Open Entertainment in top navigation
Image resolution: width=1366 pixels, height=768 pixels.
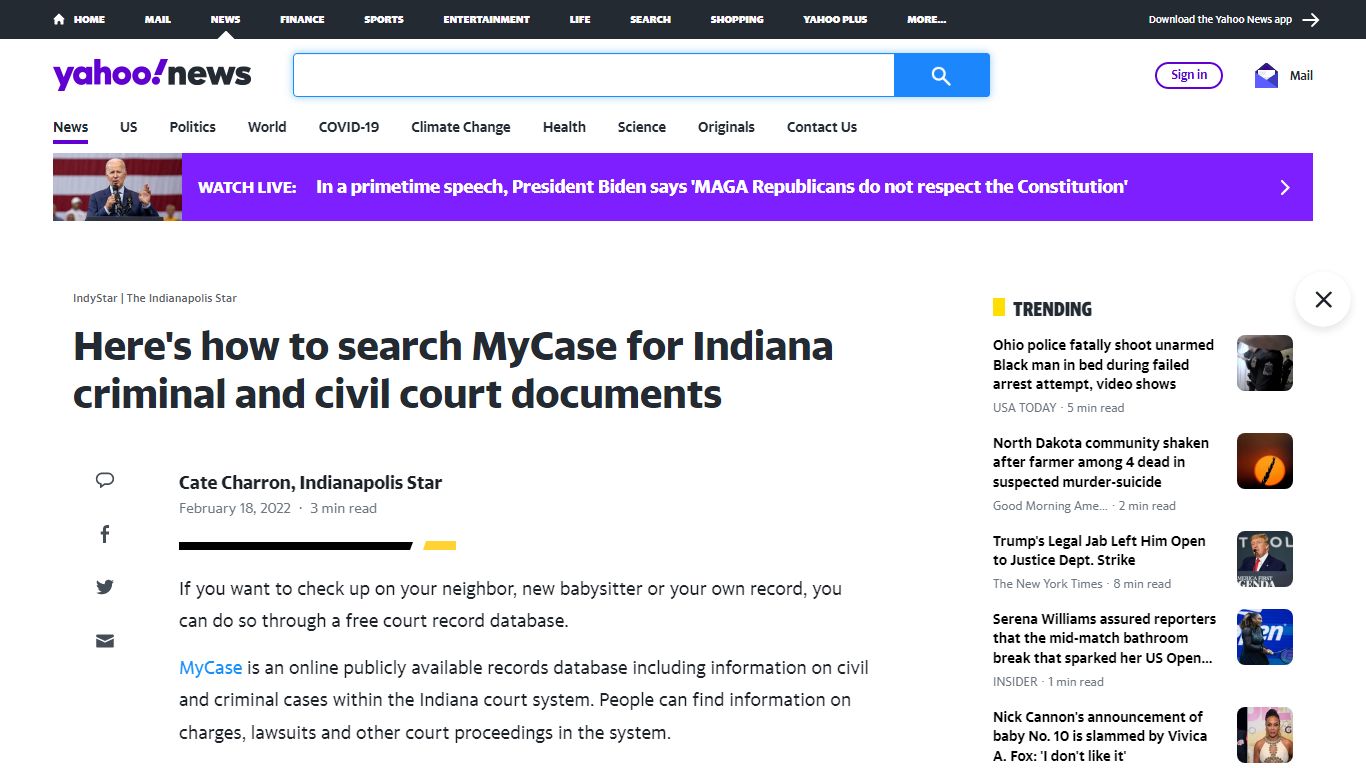(487, 19)
